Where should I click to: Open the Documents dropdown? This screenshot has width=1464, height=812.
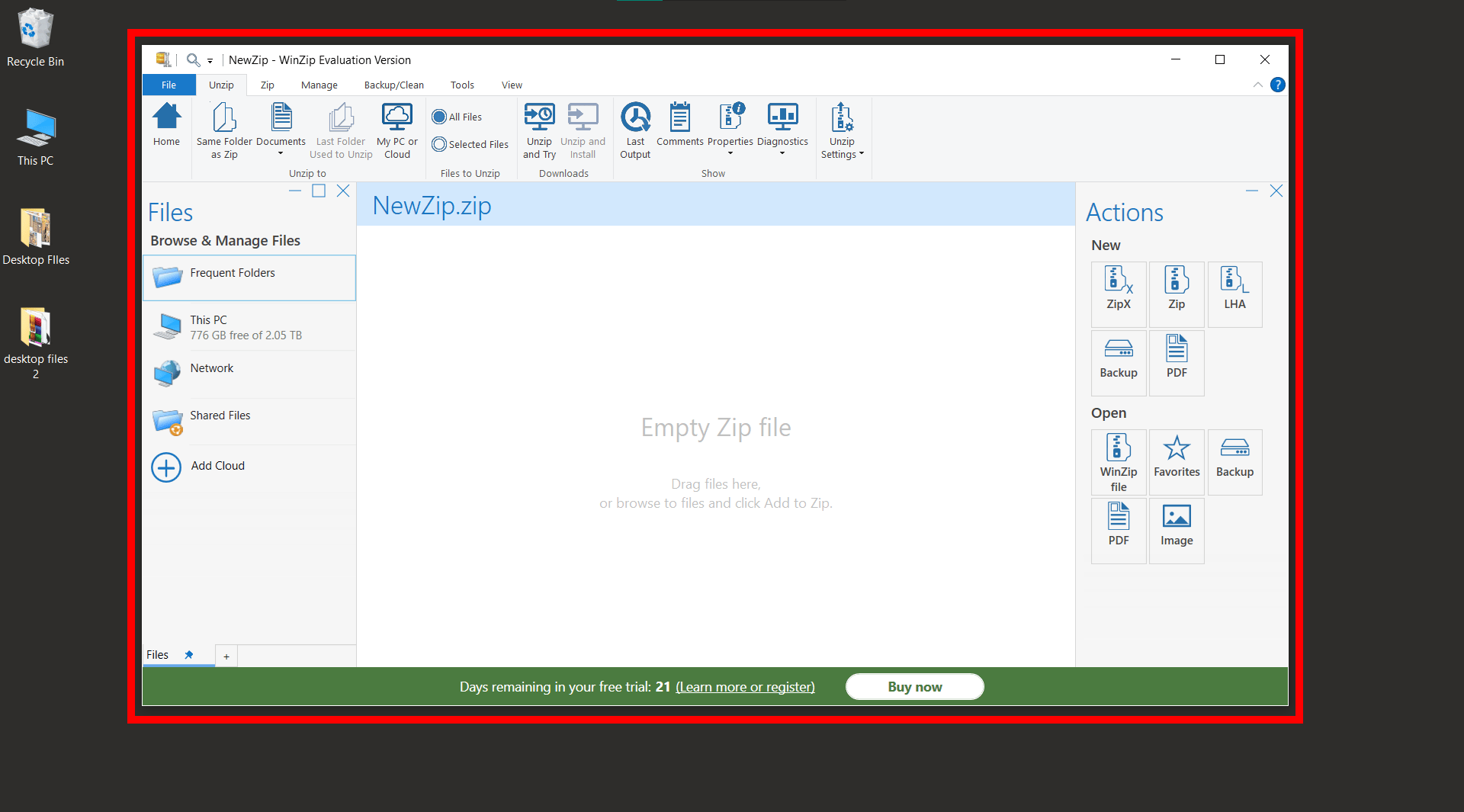(281, 151)
